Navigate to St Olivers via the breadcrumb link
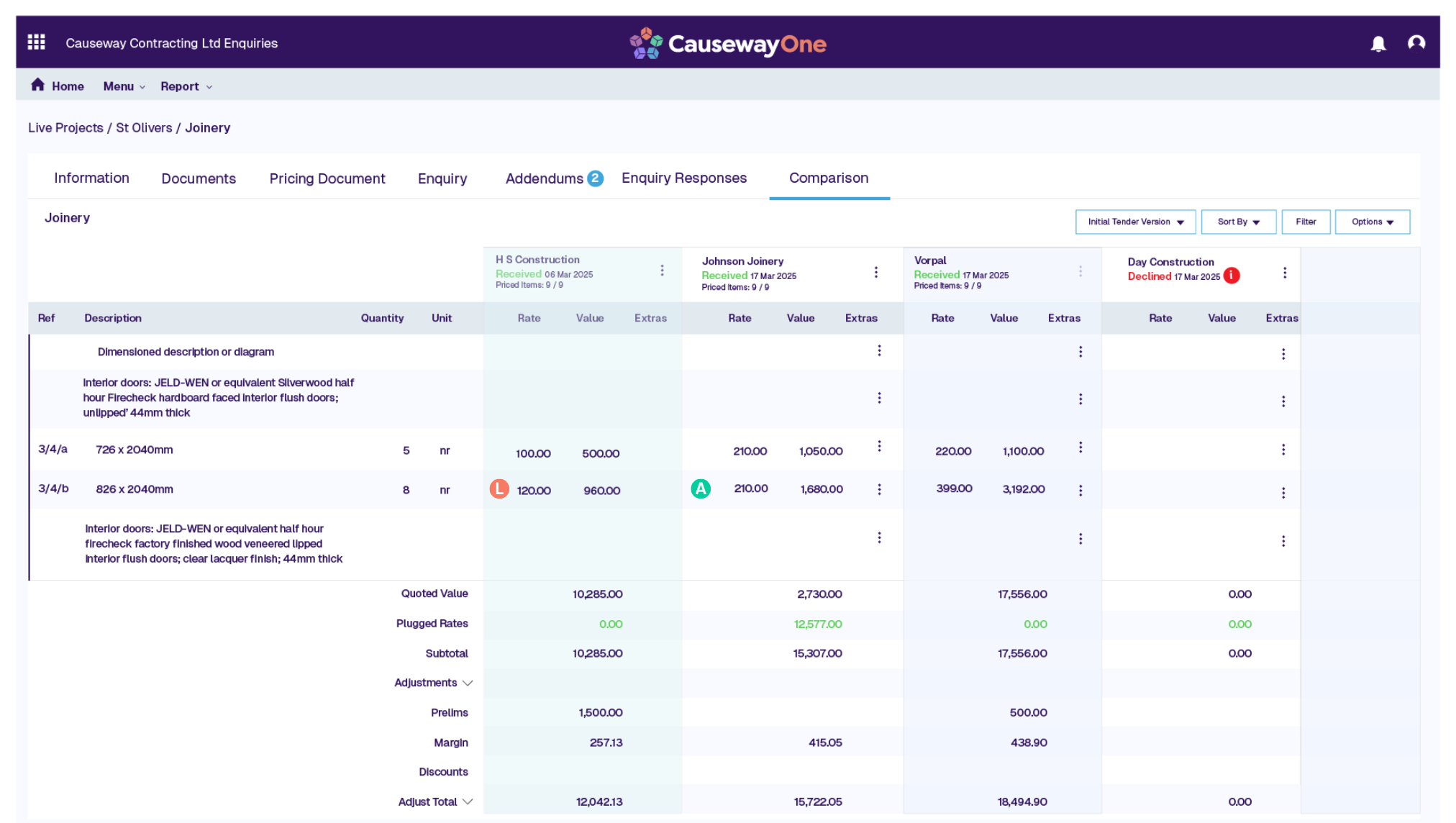 (x=144, y=127)
